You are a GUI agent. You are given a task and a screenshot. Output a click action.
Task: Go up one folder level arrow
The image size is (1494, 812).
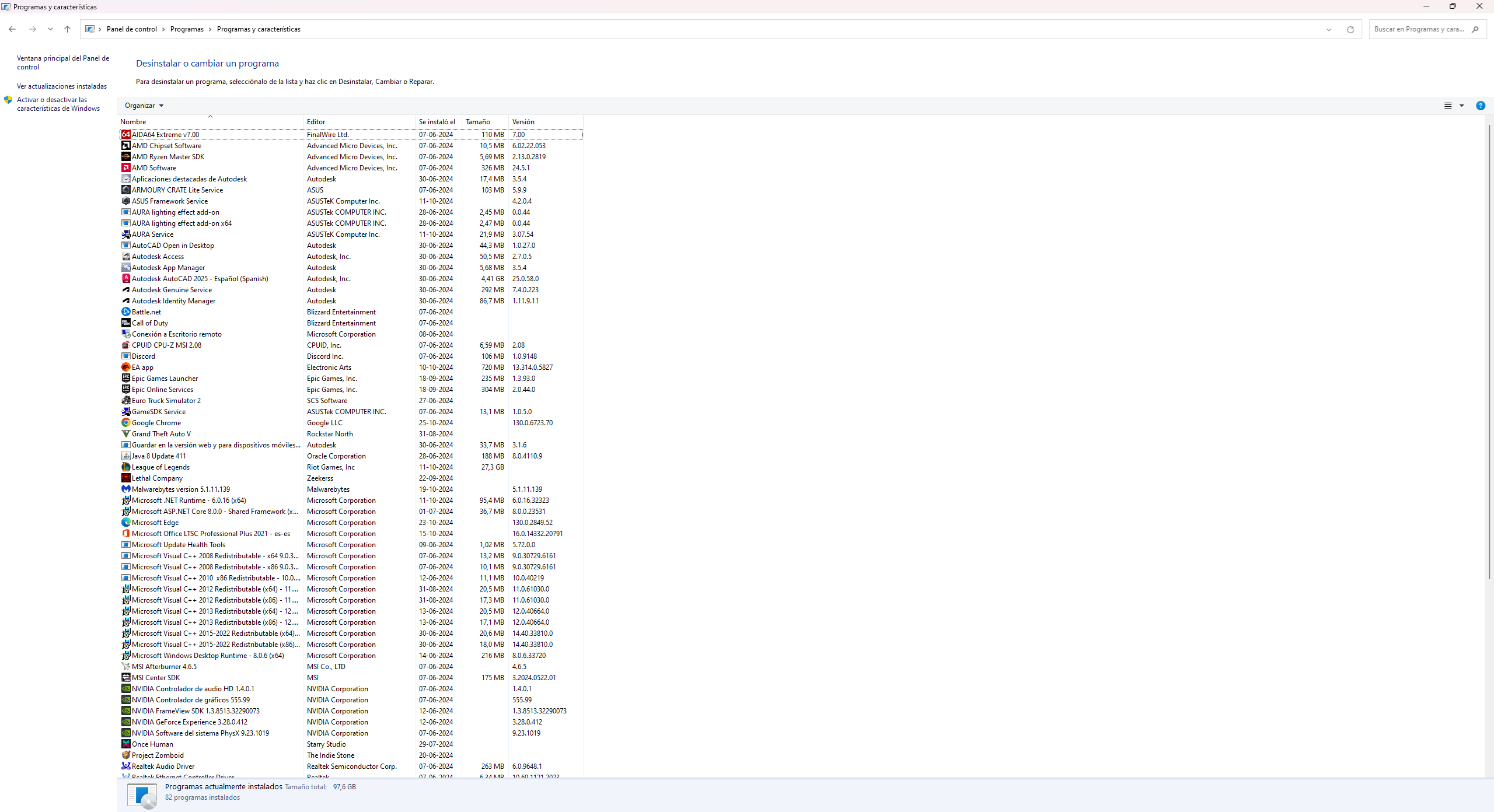pos(67,29)
